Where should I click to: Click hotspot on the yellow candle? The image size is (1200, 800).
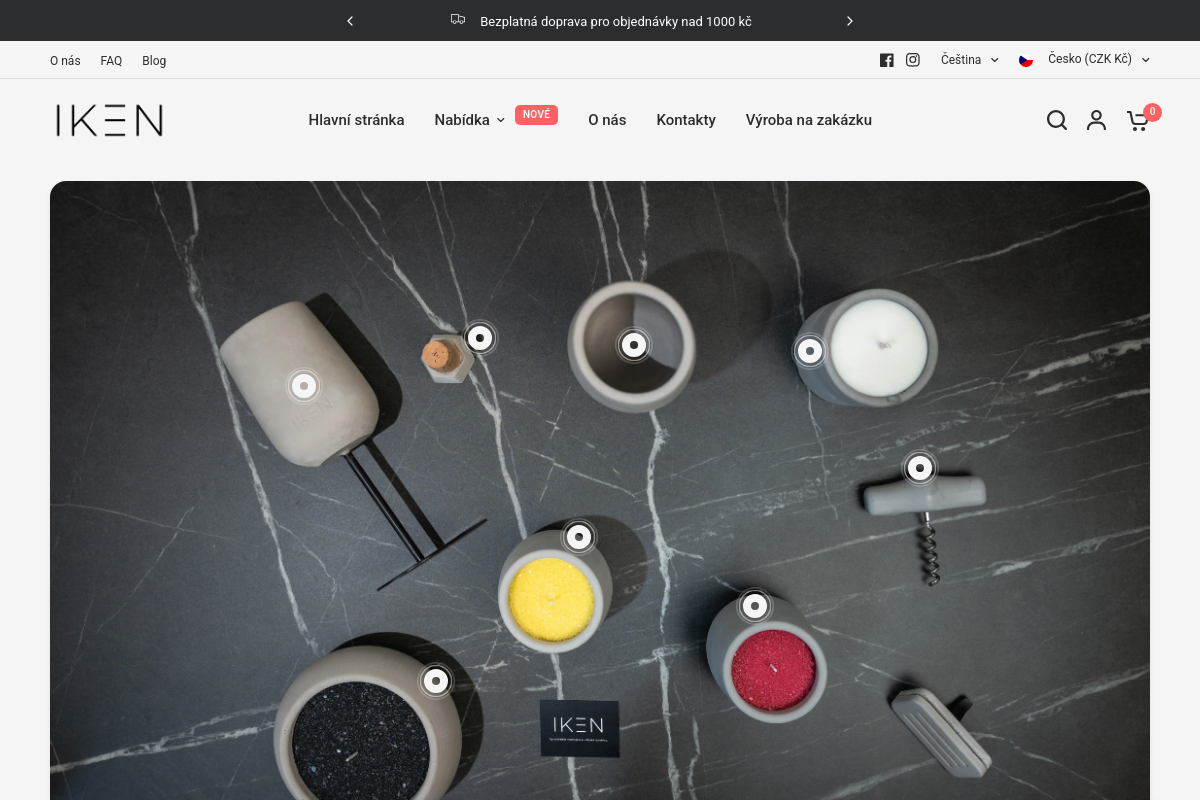[x=579, y=537]
